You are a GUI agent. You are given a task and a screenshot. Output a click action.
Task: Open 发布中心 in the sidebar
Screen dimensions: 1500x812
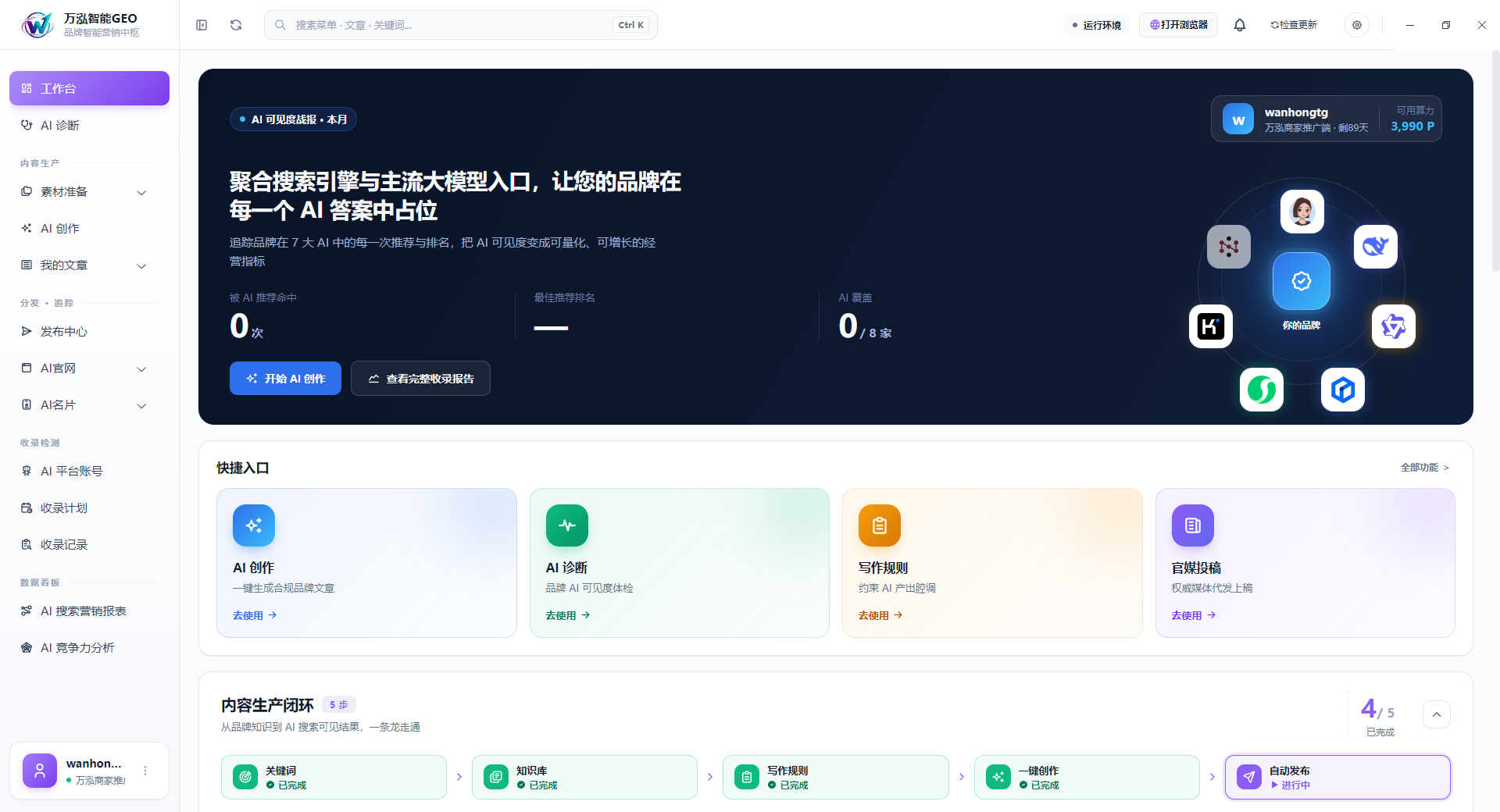[89, 331]
